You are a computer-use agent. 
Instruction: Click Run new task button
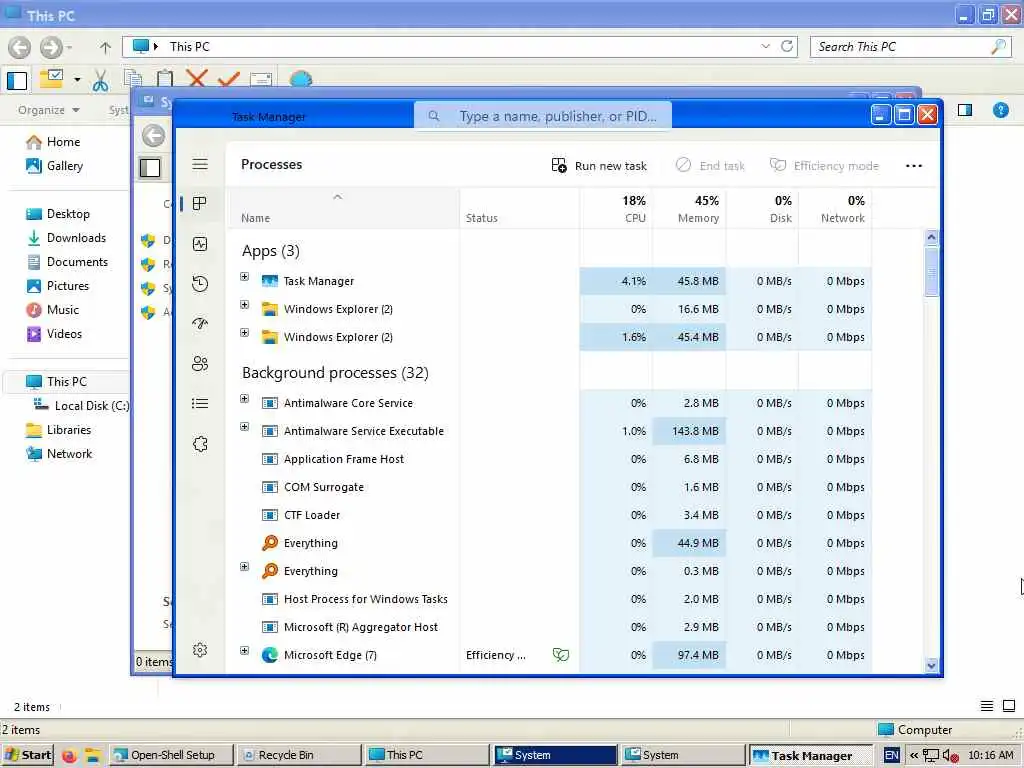point(599,166)
